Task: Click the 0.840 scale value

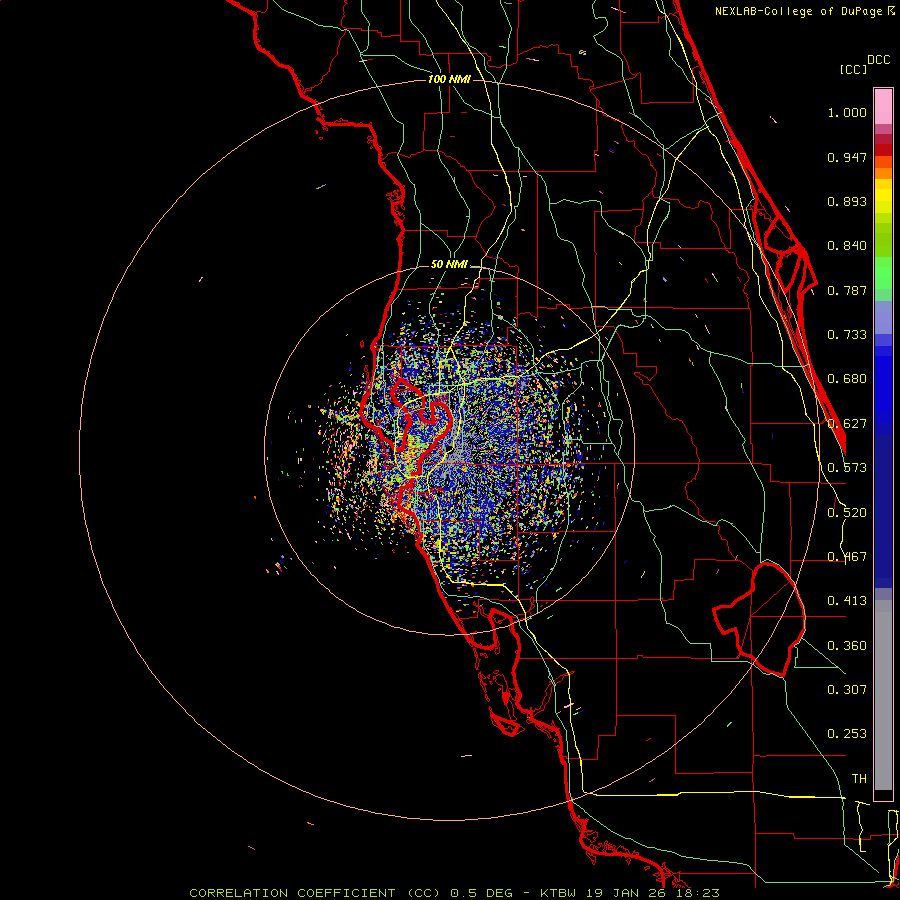Action: [x=847, y=246]
